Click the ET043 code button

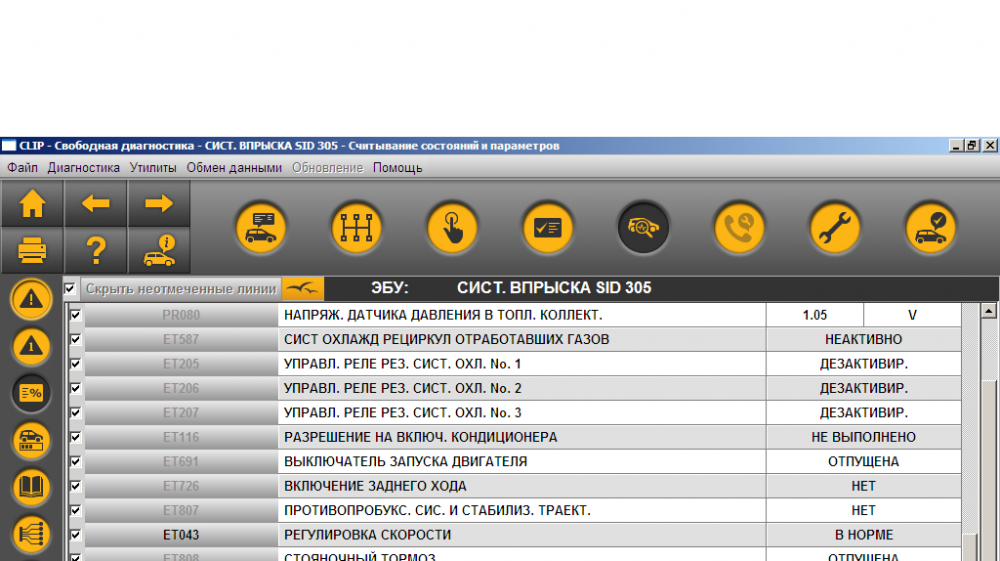pyautogui.click(x=181, y=535)
